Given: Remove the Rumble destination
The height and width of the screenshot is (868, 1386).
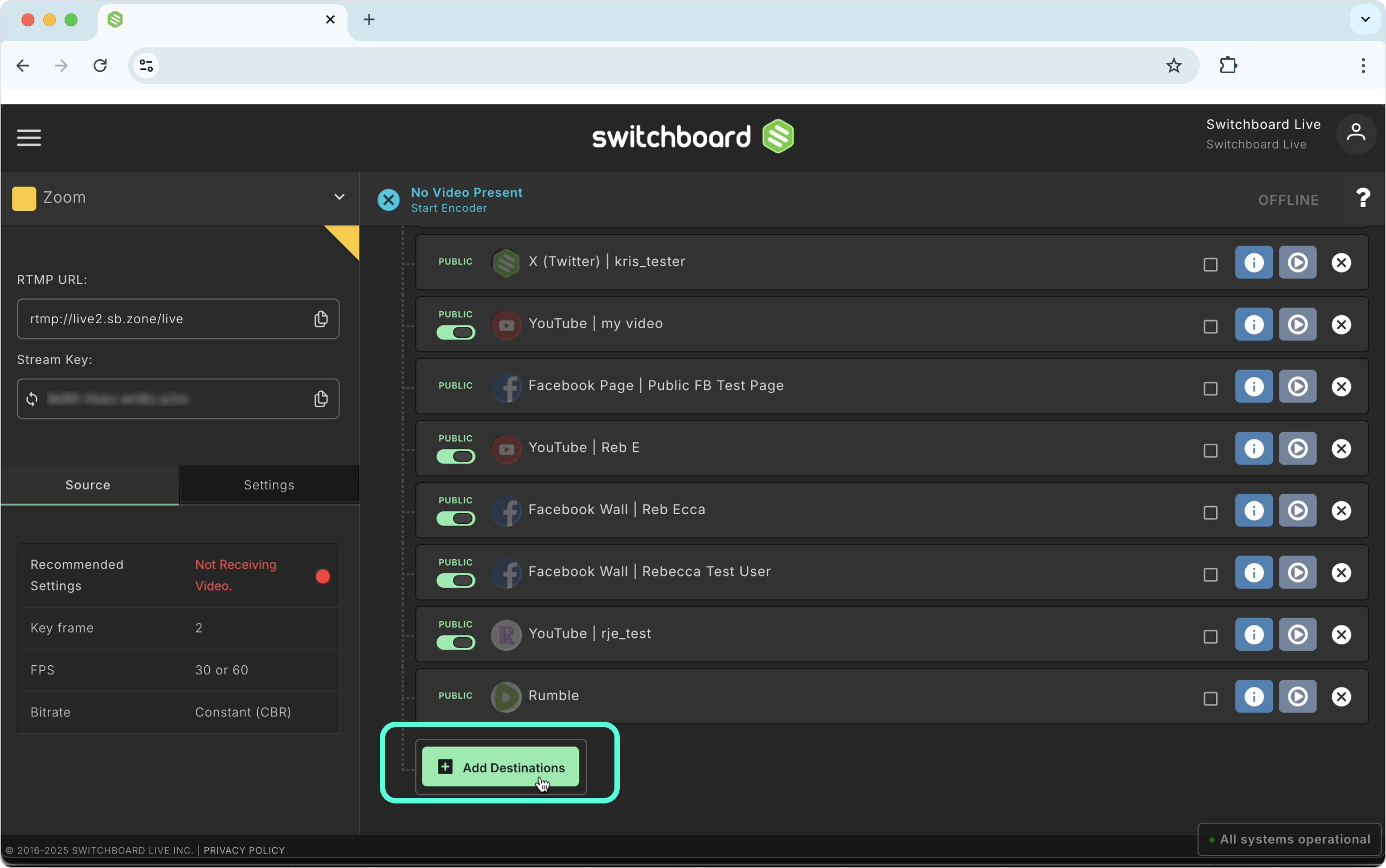Looking at the screenshot, I should point(1341,697).
